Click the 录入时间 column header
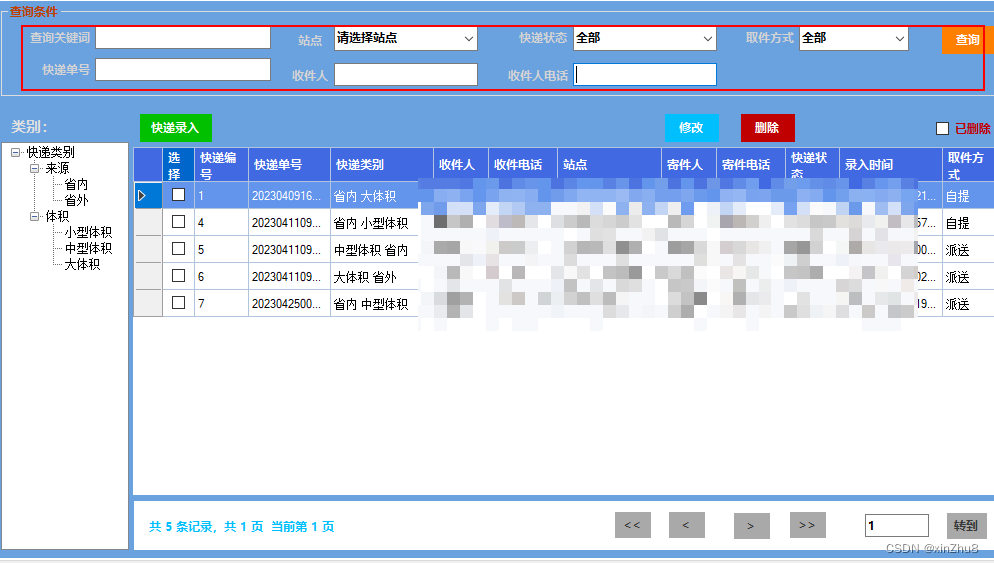The image size is (994, 563). pos(891,165)
